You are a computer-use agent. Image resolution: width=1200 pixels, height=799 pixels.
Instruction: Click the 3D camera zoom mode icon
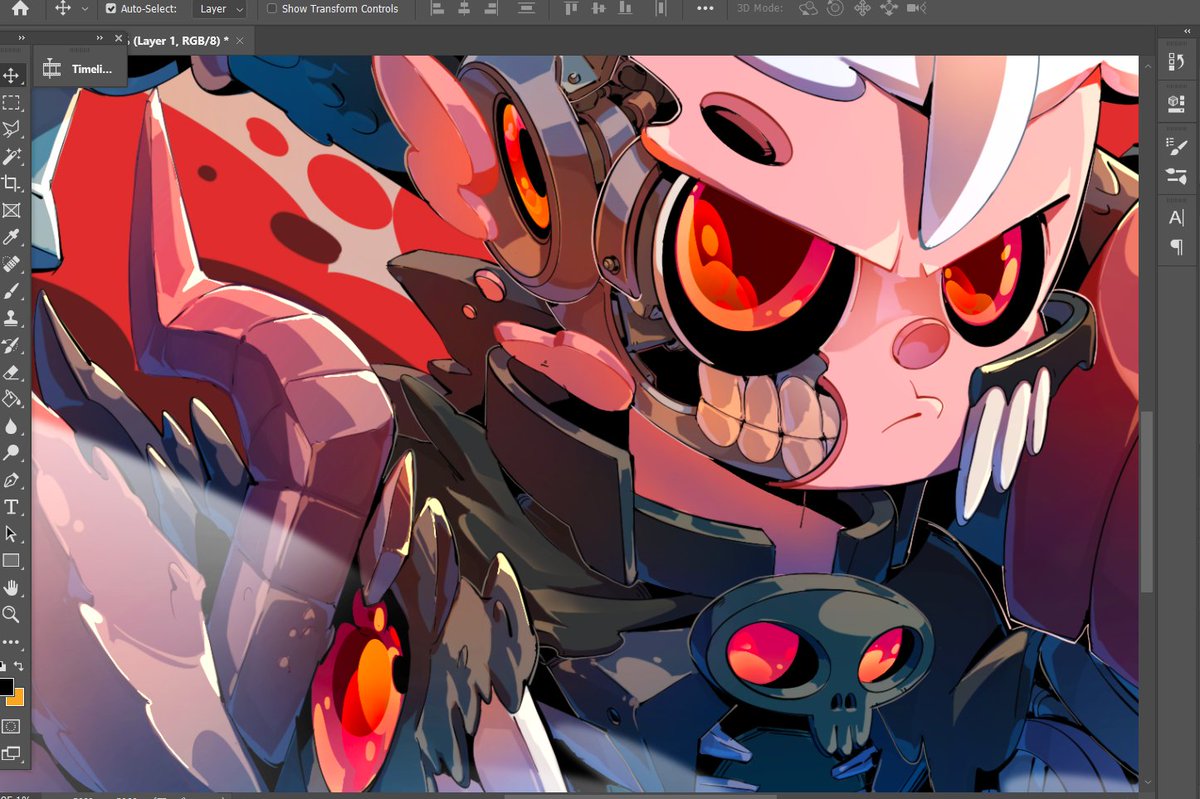915,8
